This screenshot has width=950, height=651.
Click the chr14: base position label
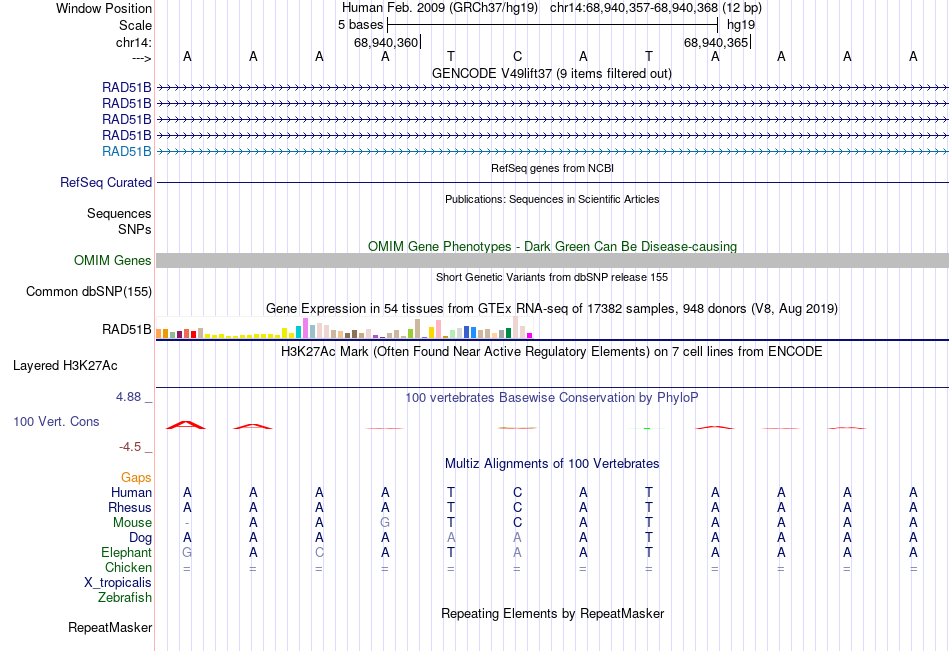click(x=134, y=42)
